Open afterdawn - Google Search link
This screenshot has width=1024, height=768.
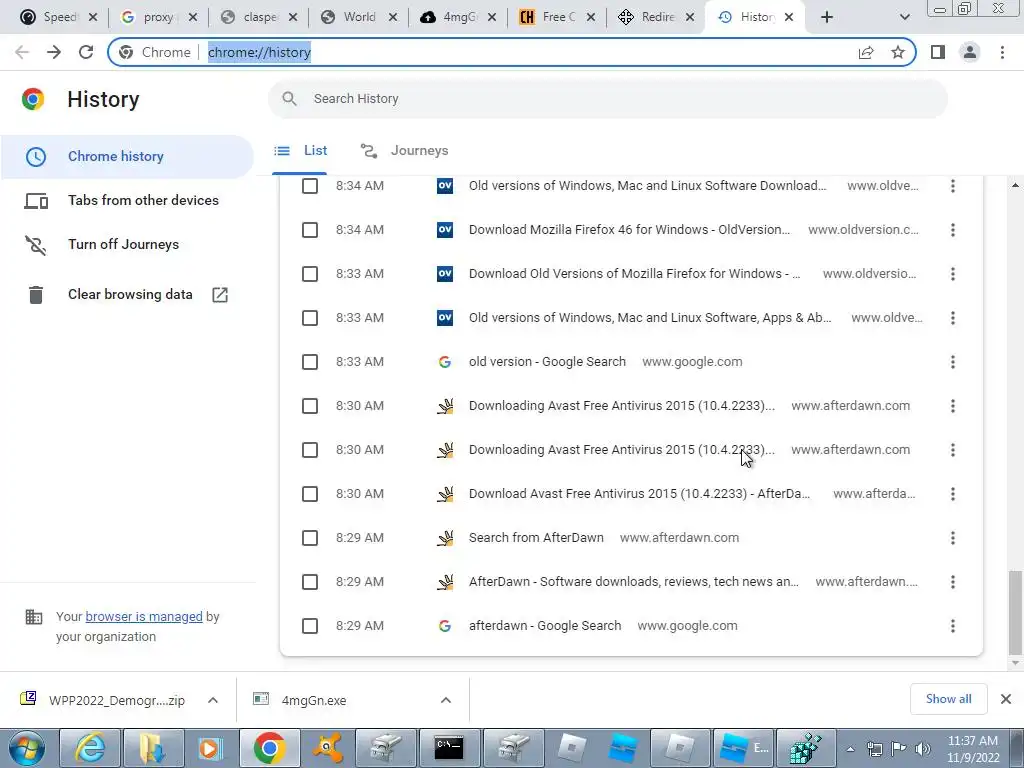coord(545,626)
